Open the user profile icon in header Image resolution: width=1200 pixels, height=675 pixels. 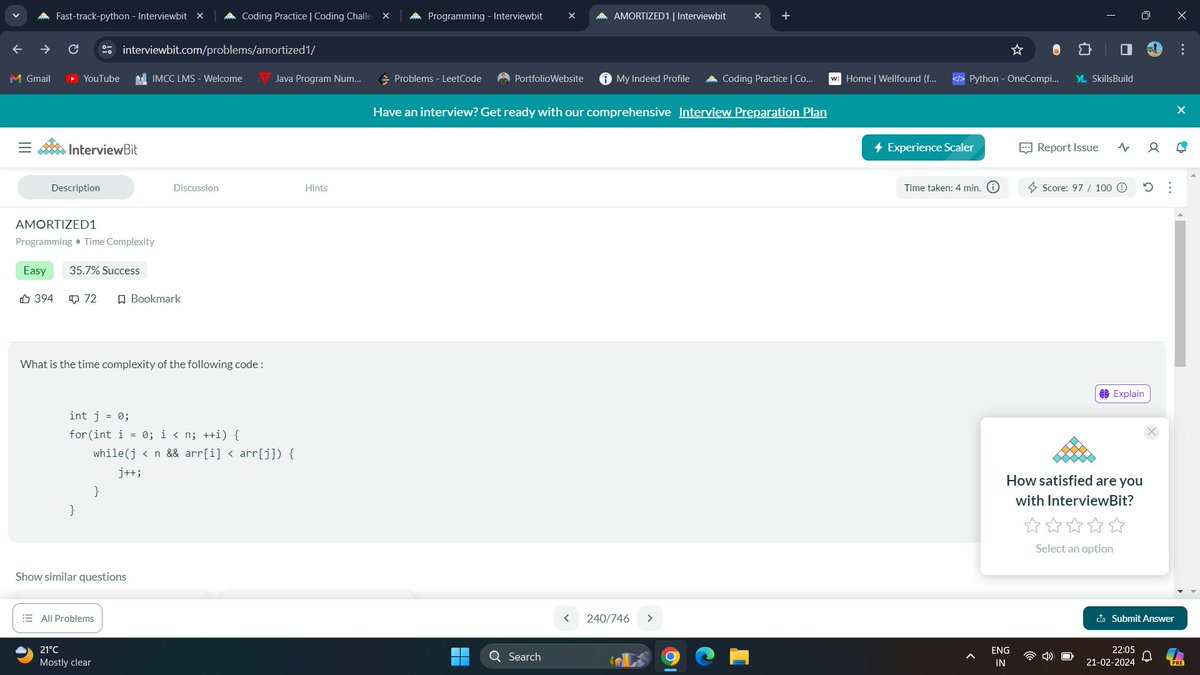click(1153, 148)
